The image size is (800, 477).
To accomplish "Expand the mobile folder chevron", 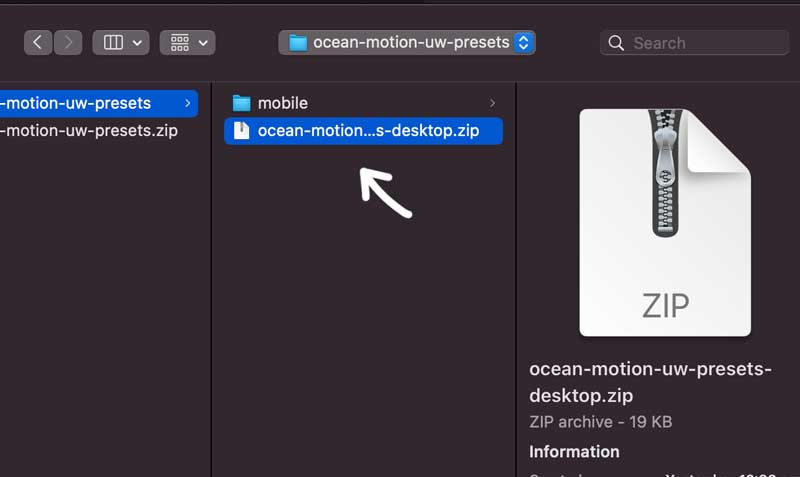I will [x=492, y=103].
